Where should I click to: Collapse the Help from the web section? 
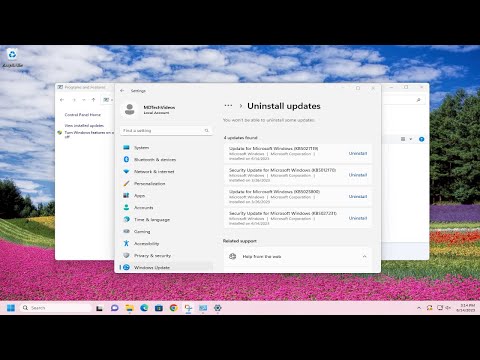pos(364,256)
